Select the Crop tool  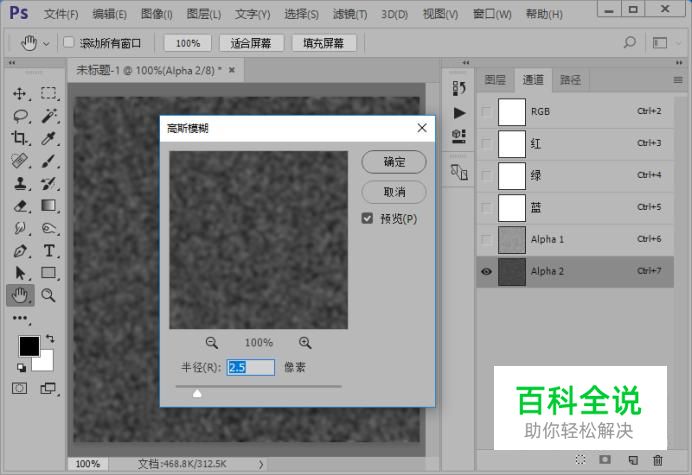pos(19,138)
